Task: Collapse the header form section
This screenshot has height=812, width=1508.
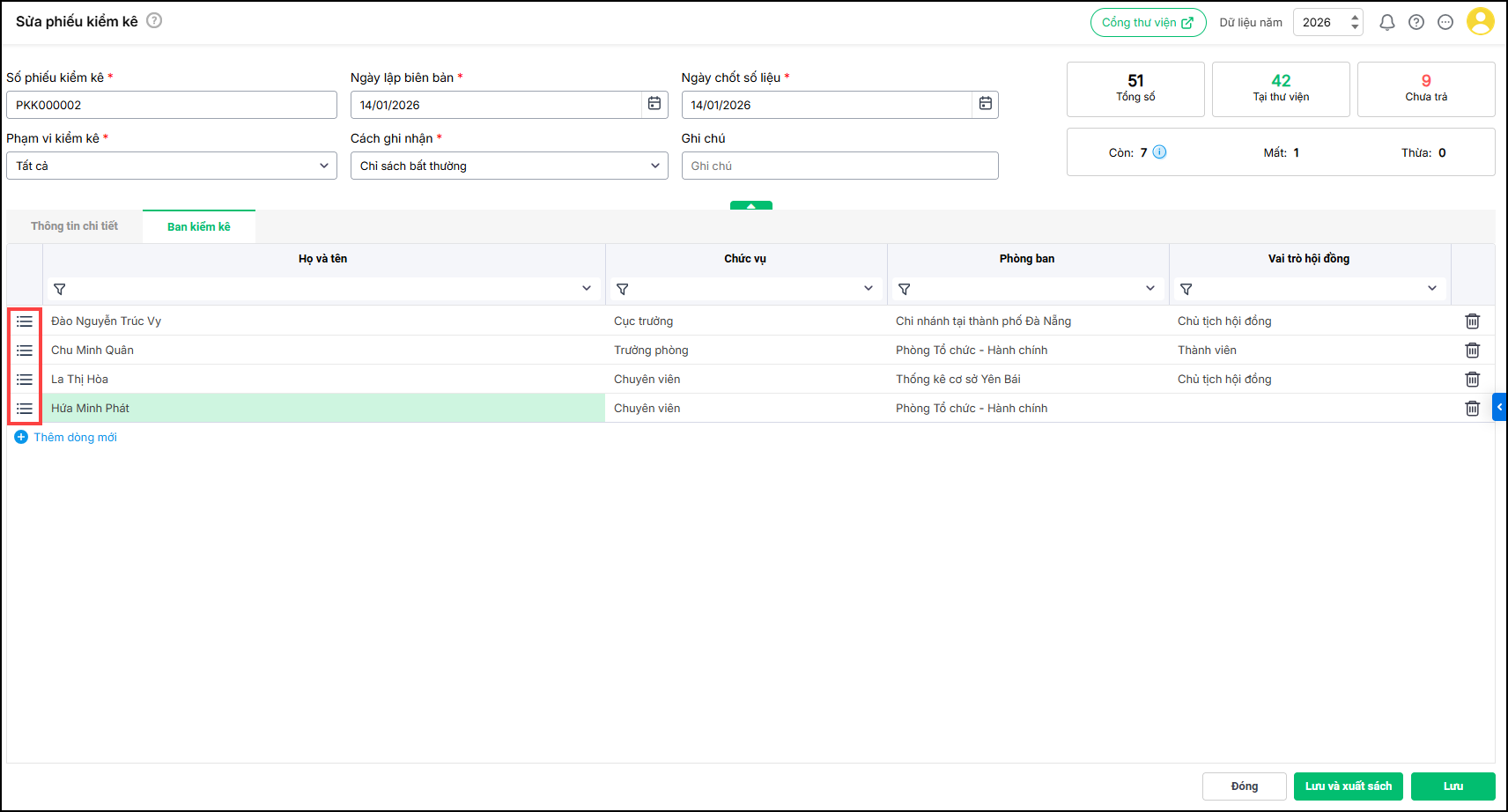Action: (x=750, y=205)
